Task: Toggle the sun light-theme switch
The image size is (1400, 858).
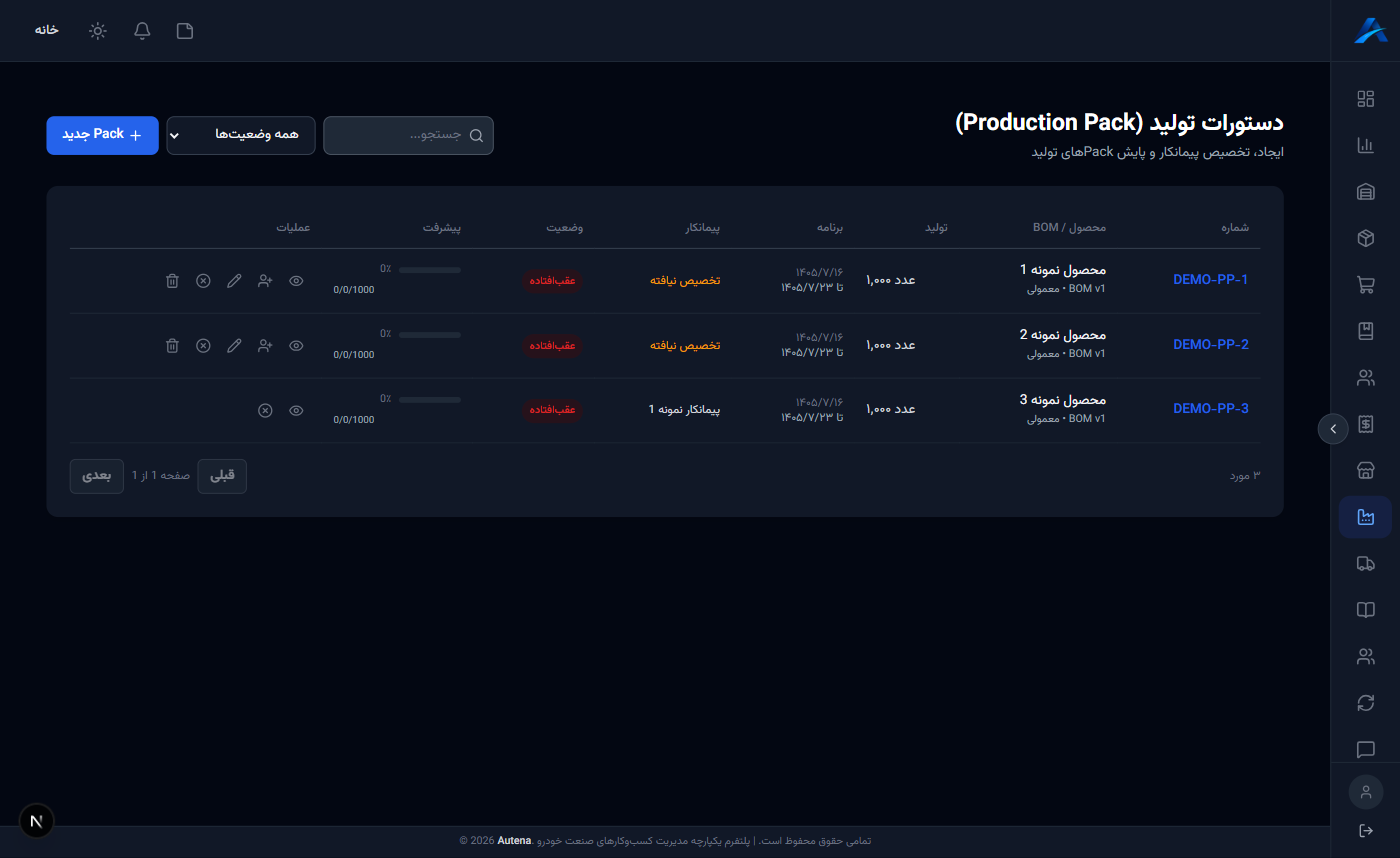Action: coord(97,30)
